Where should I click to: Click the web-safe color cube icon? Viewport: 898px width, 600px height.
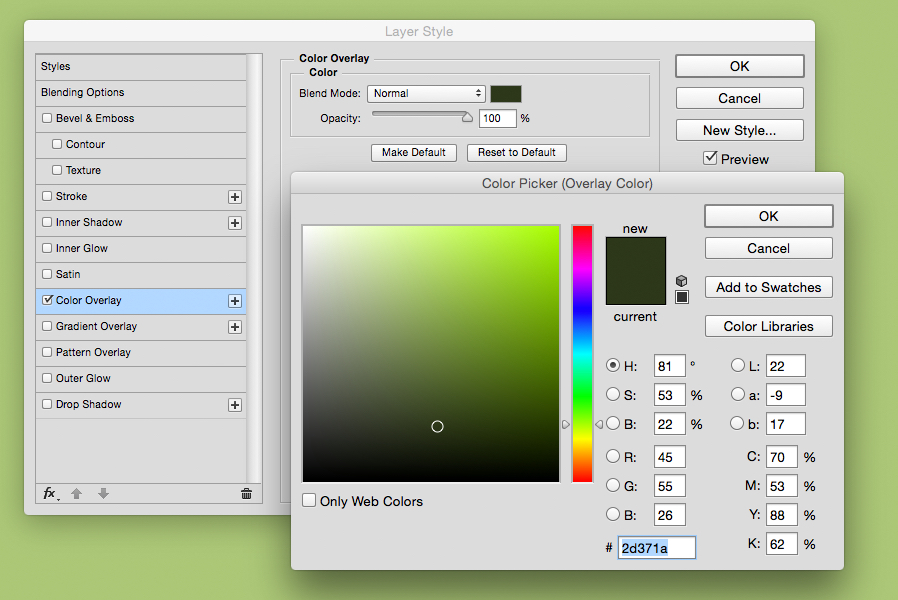(682, 281)
